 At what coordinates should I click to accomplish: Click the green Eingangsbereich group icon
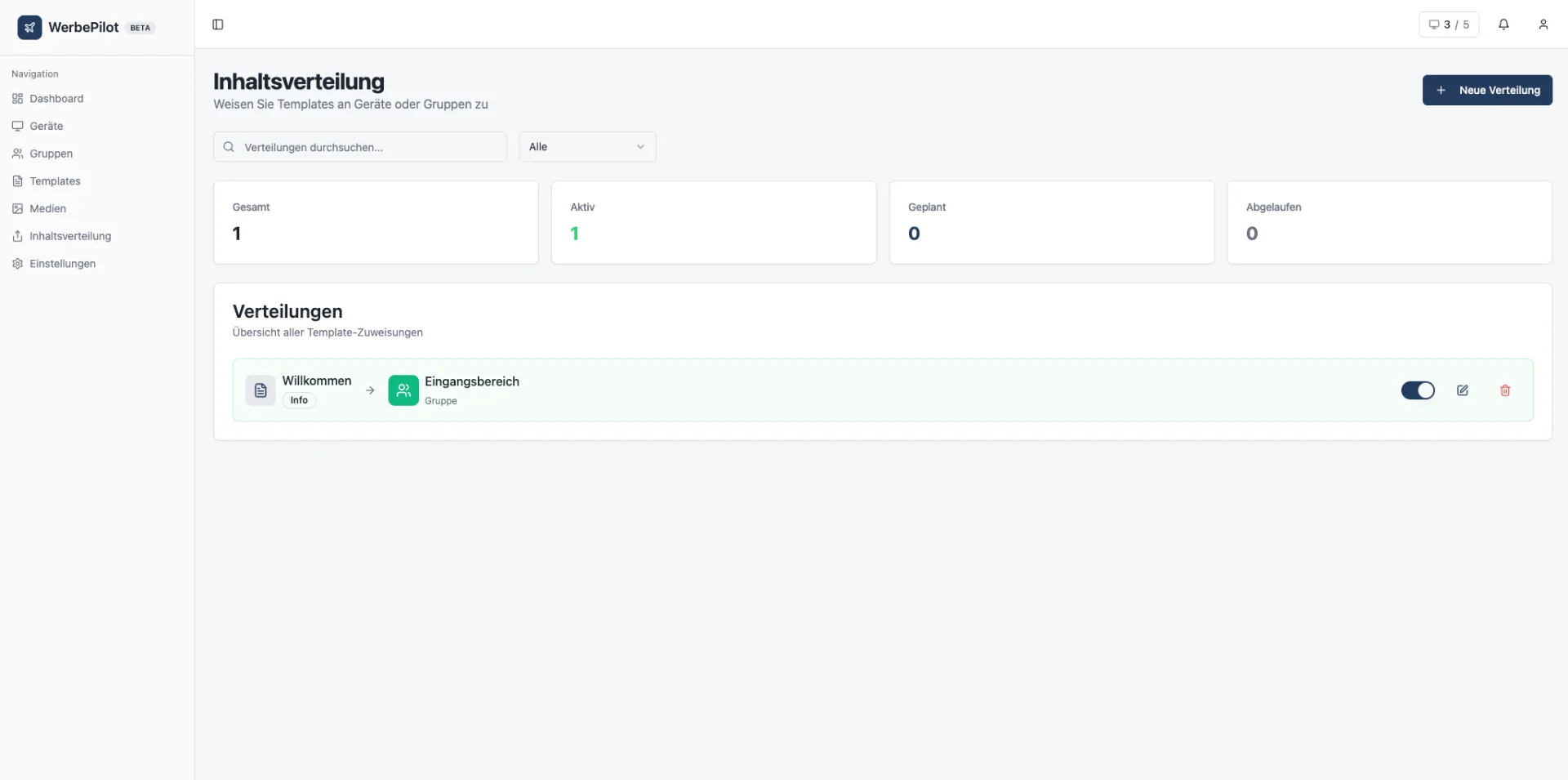pos(403,390)
